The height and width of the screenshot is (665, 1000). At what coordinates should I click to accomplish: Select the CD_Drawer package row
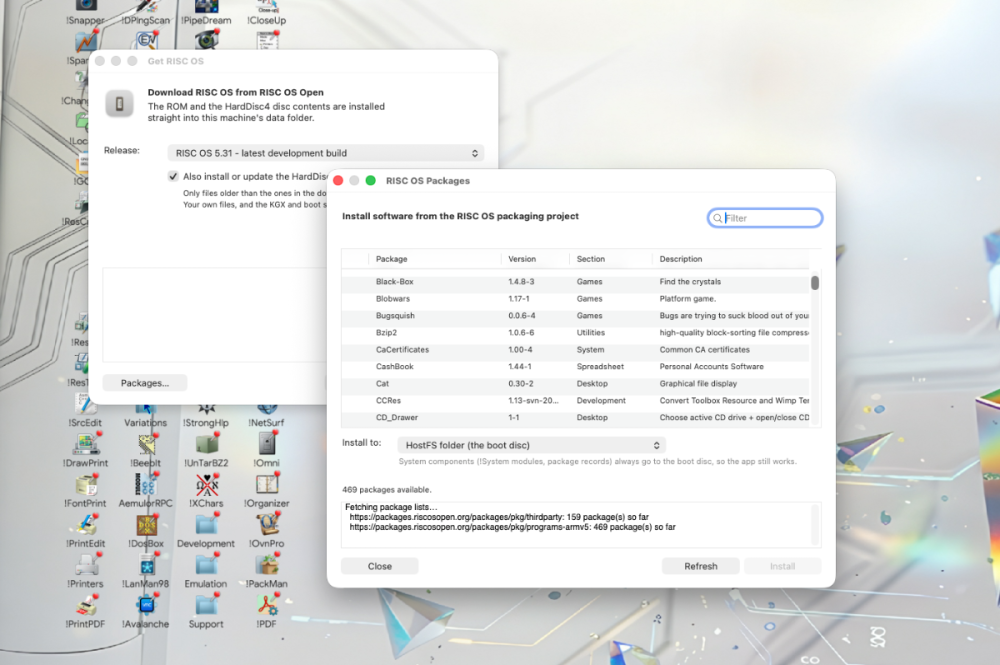575,418
